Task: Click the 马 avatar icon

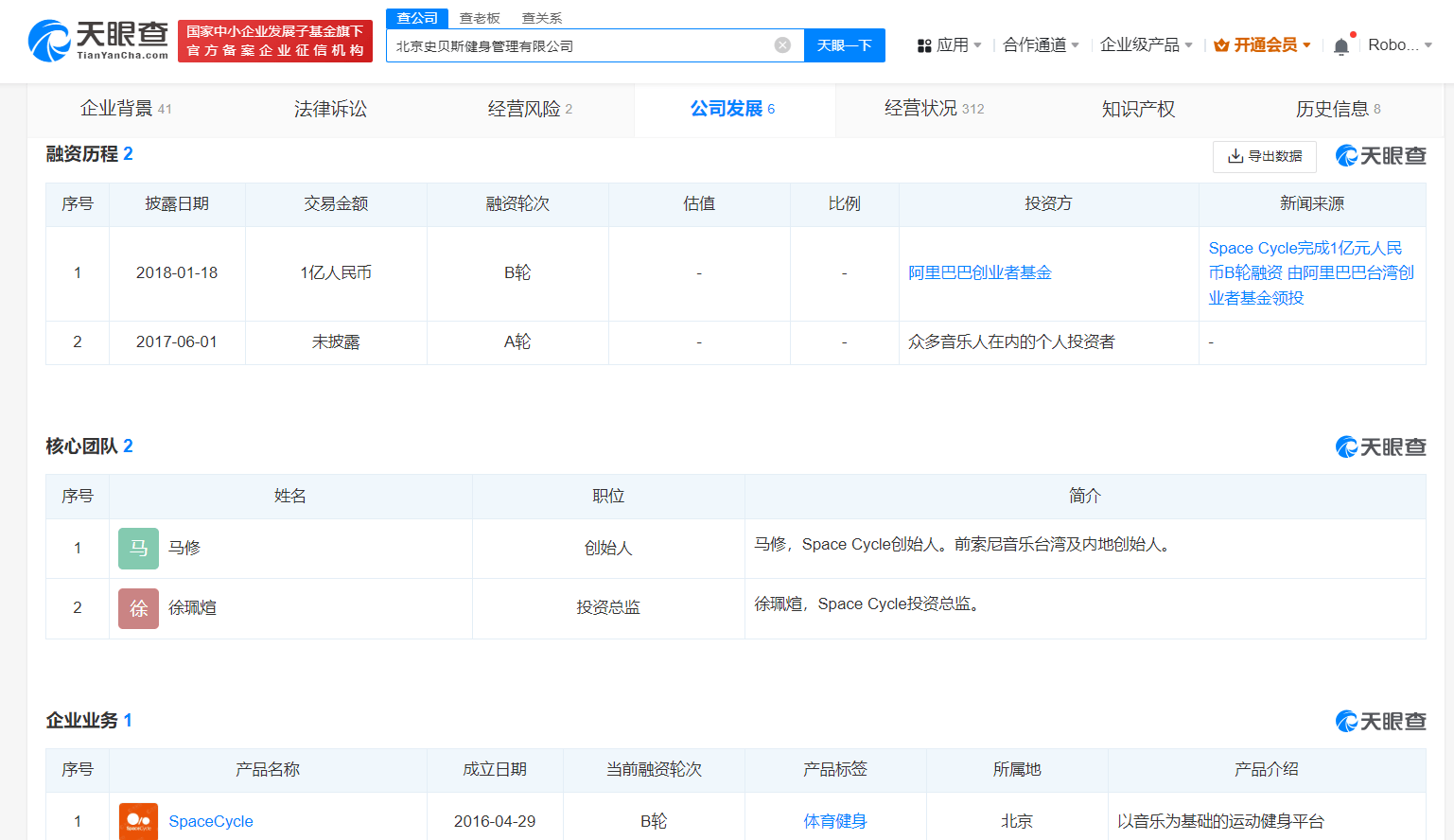Action: click(138, 549)
